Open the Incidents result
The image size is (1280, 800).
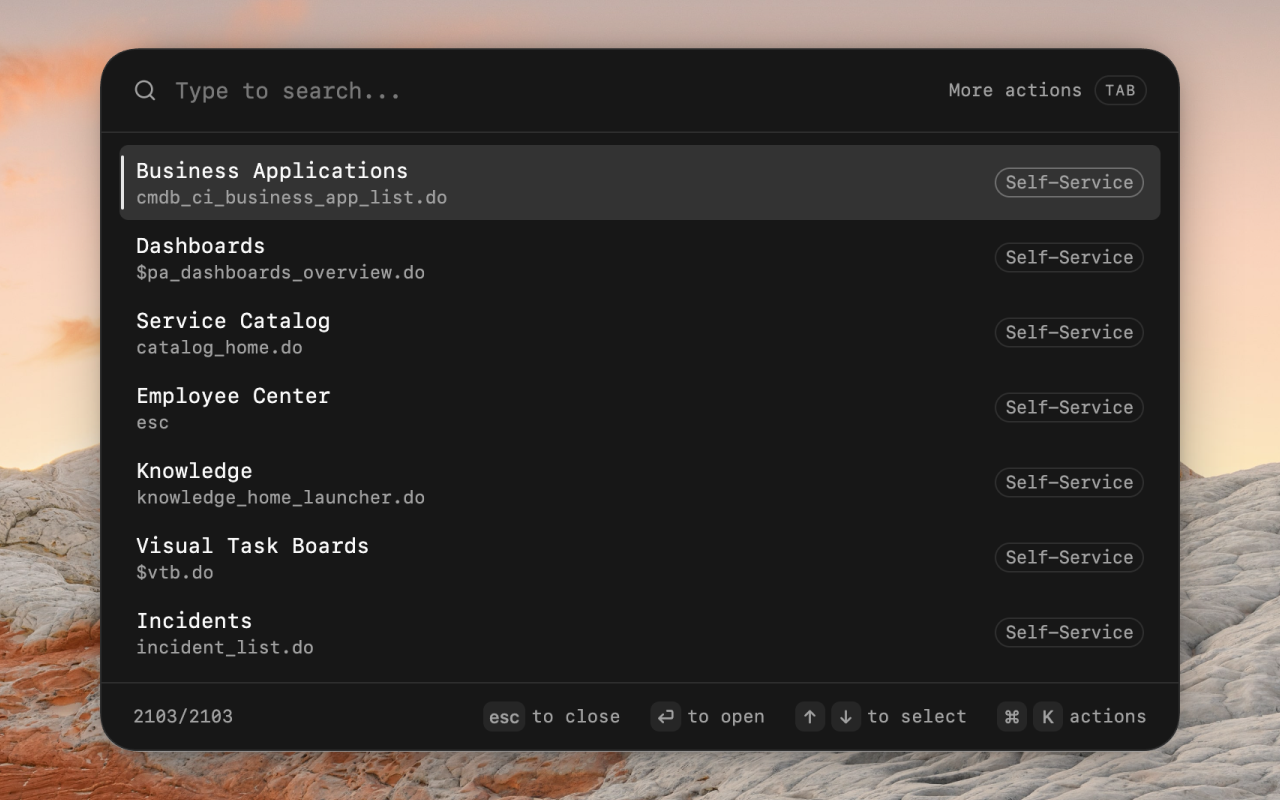[640, 632]
